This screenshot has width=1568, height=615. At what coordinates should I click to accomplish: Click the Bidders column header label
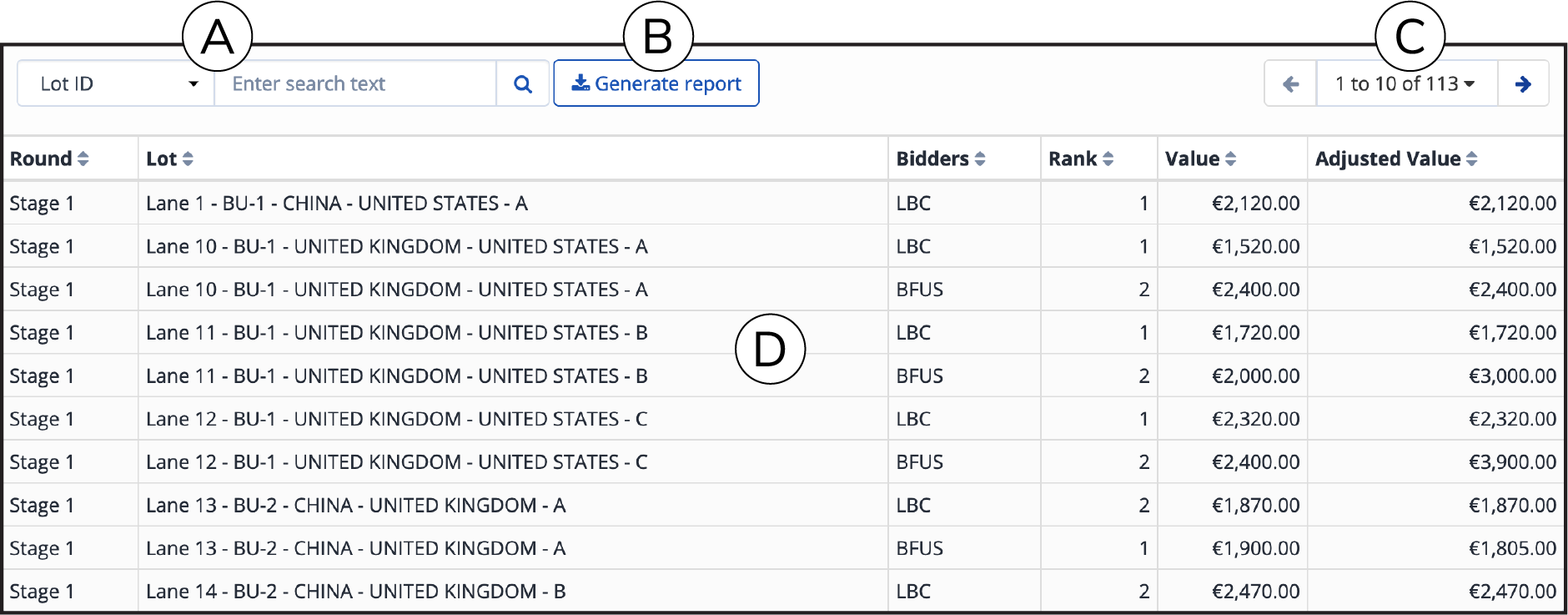[932, 159]
